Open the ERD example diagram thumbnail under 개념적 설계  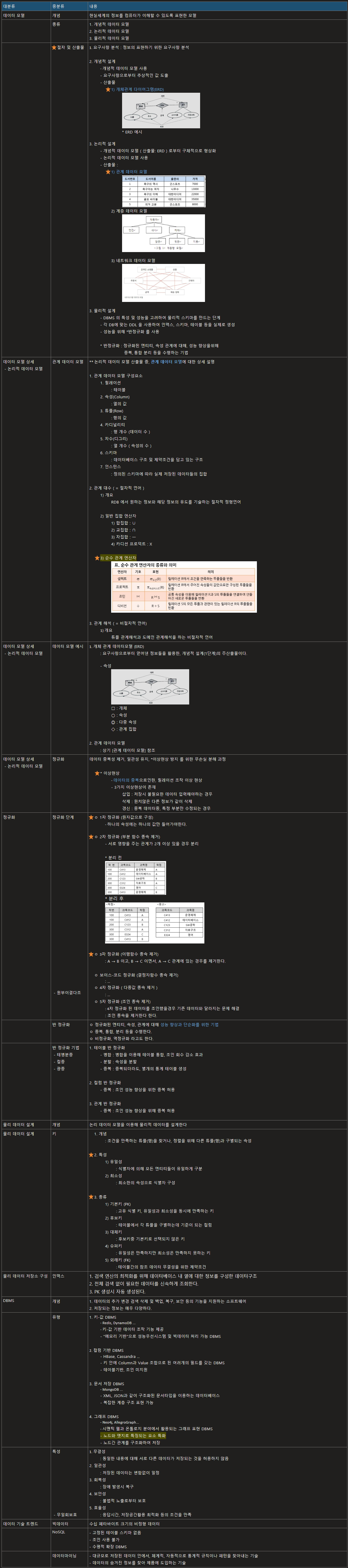(161, 111)
